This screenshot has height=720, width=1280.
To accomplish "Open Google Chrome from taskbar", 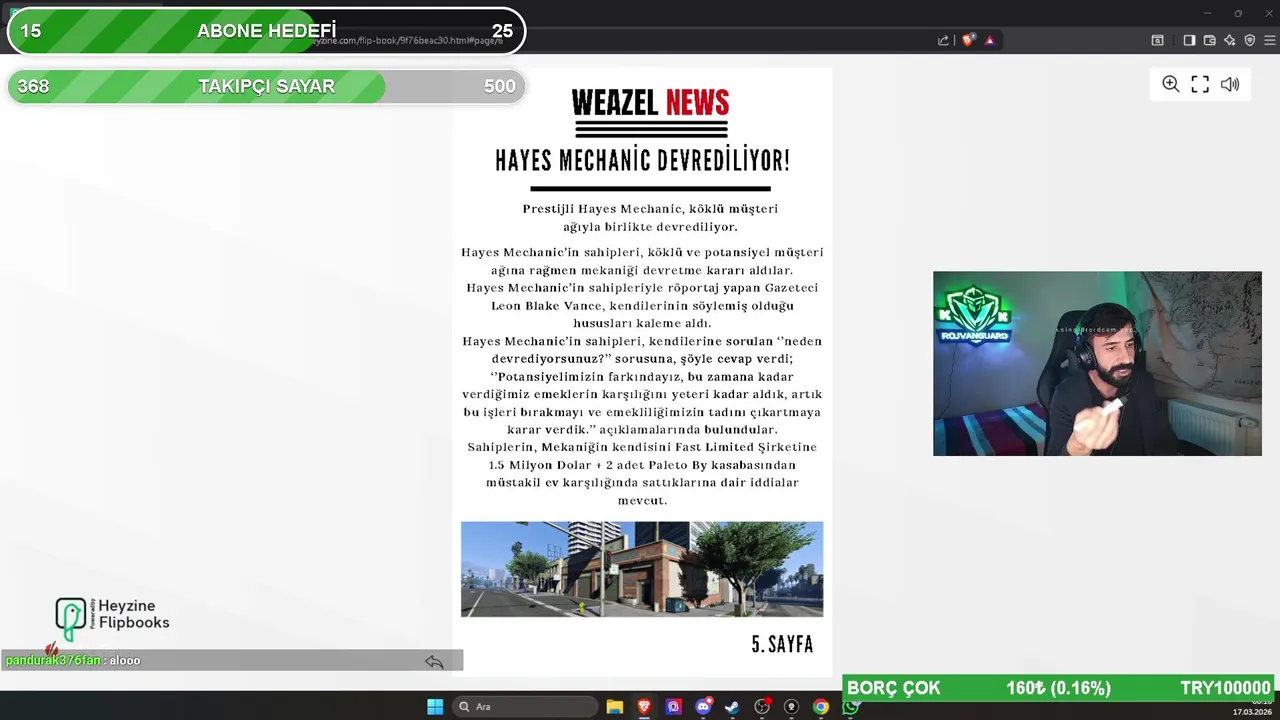I will (821, 707).
